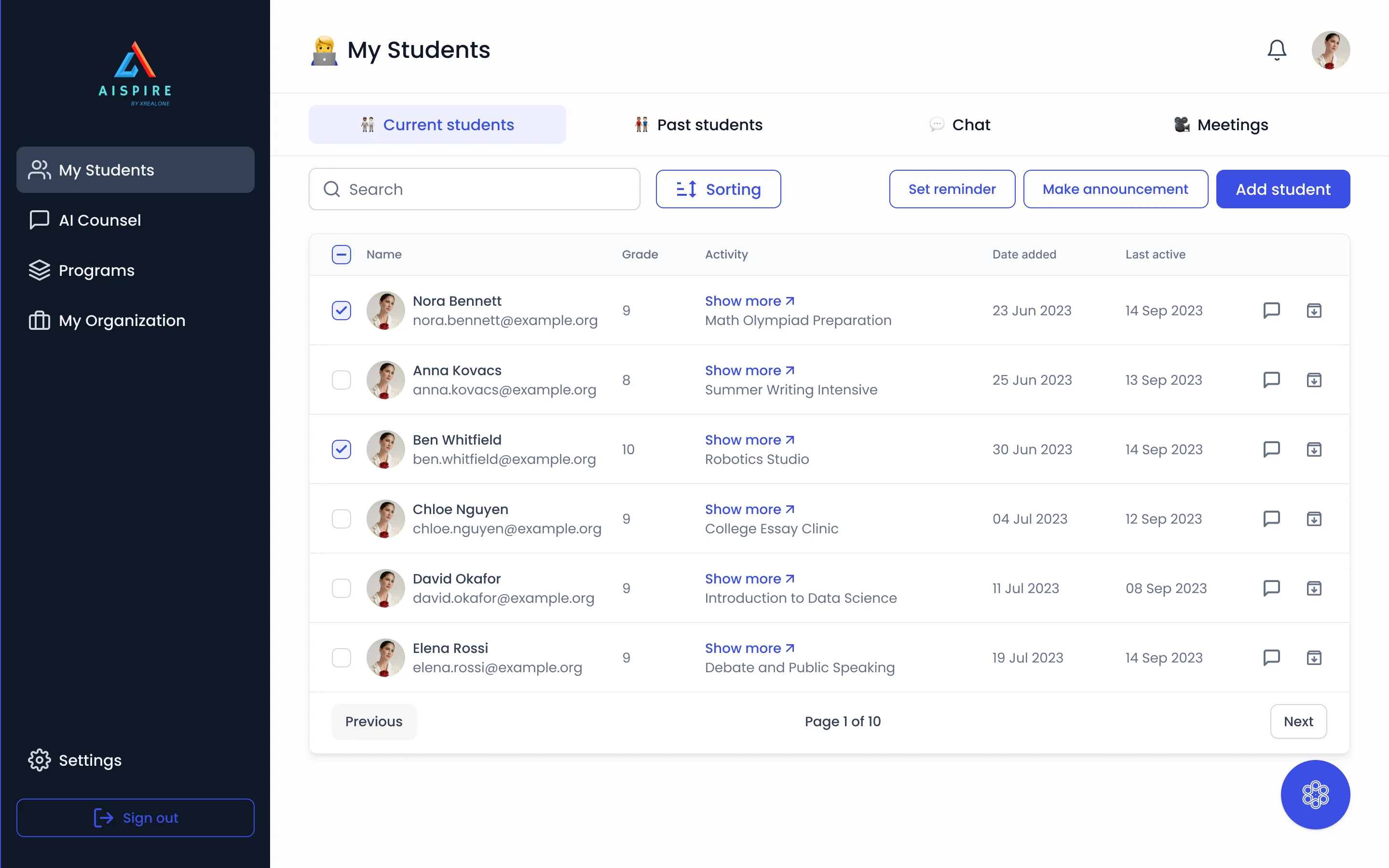
Task: Switch to the Meetings tab
Action: click(1221, 124)
